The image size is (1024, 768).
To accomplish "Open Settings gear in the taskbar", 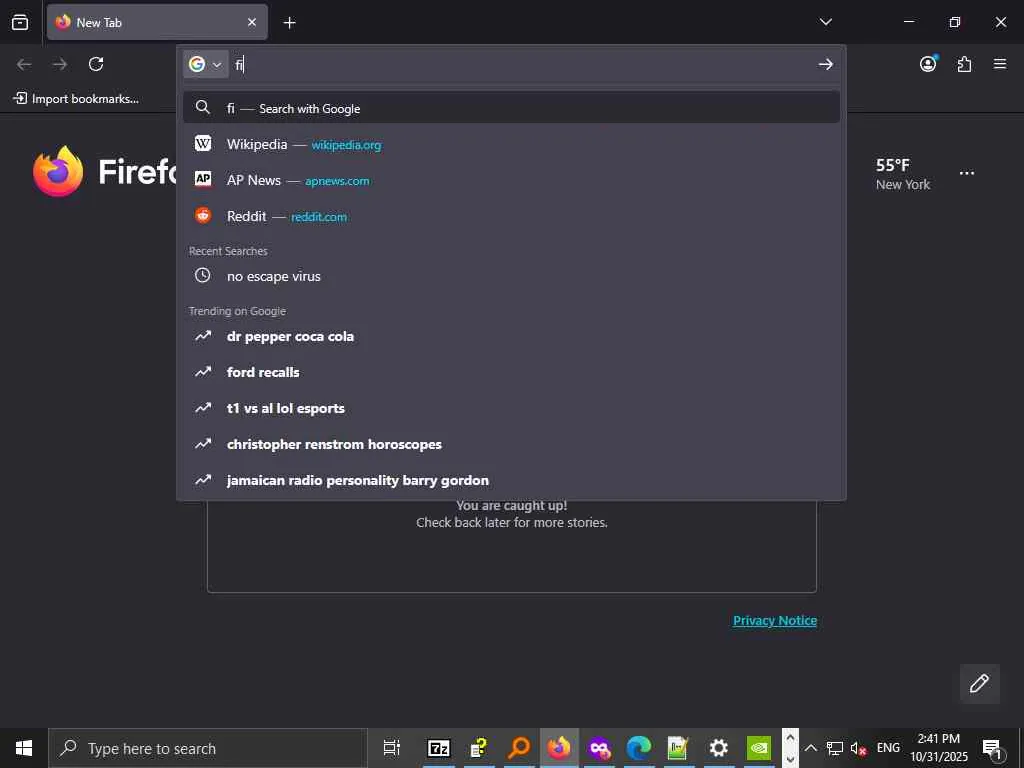I will [x=718, y=748].
